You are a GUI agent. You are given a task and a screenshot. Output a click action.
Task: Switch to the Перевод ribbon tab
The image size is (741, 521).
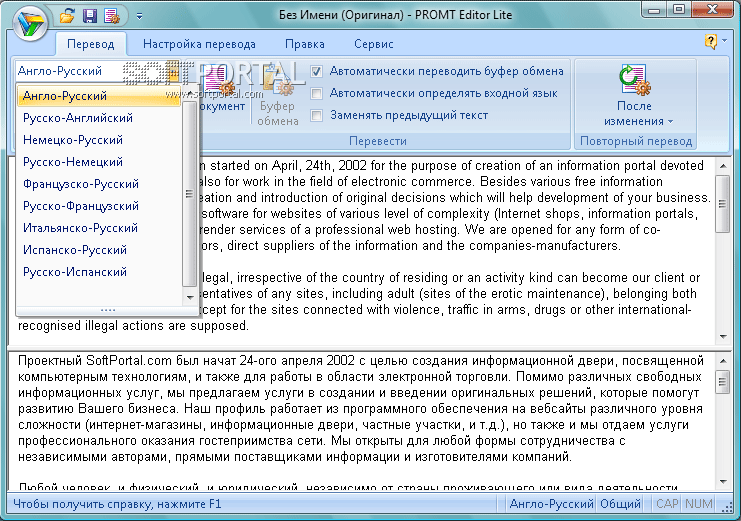(90, 44)
